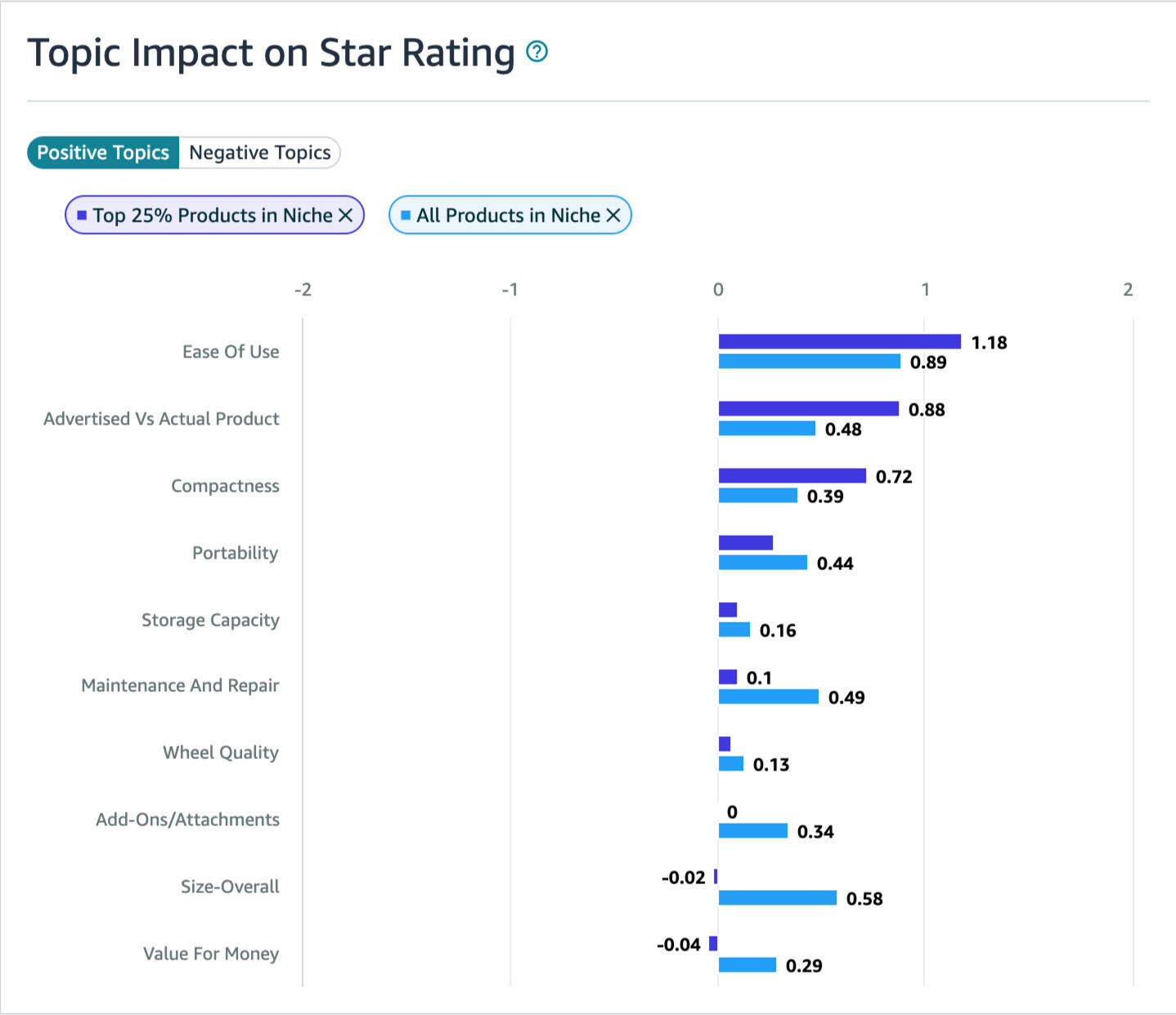Image resolution: width=1176 pixels, height=1015 pixels.
Task: Toggle the Top 25% Products in Niche series
Action: click(212, 215)
